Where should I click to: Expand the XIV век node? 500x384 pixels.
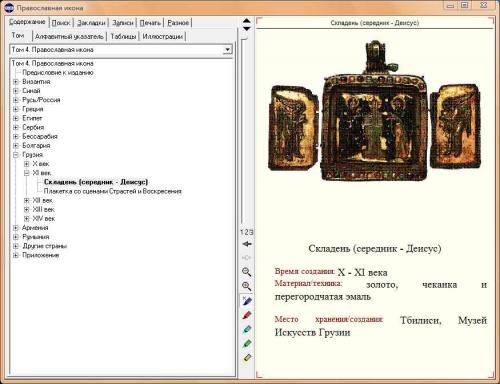click(x=27, y=219)
